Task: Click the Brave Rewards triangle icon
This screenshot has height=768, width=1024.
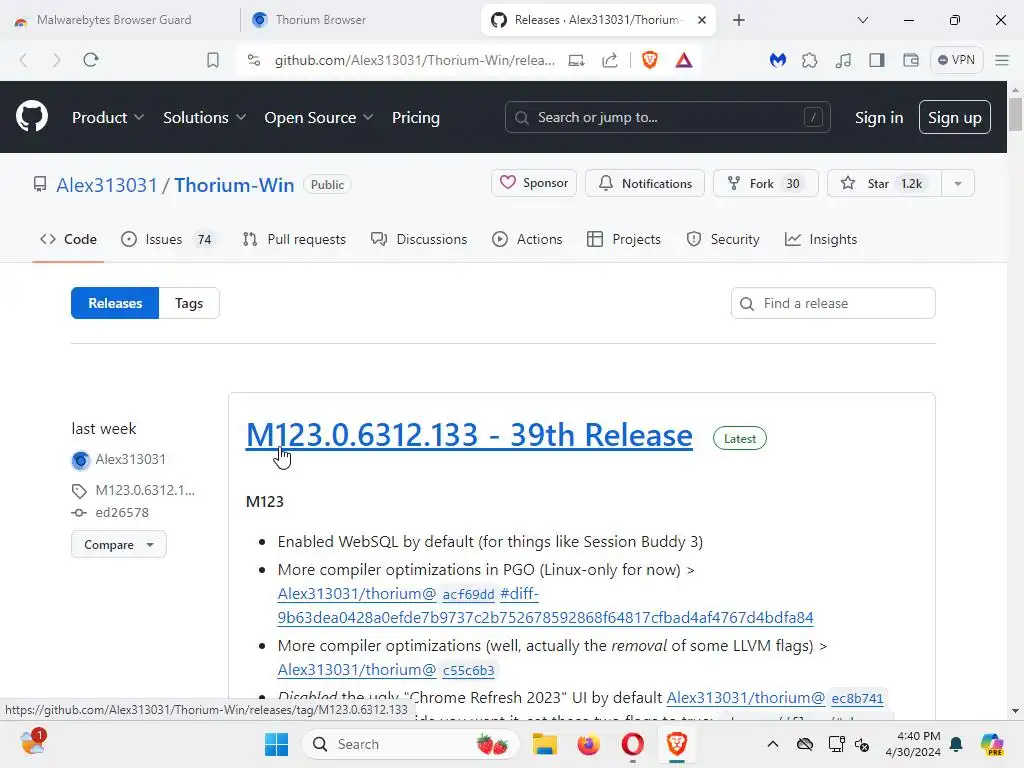Action: (x=684, y=60)
